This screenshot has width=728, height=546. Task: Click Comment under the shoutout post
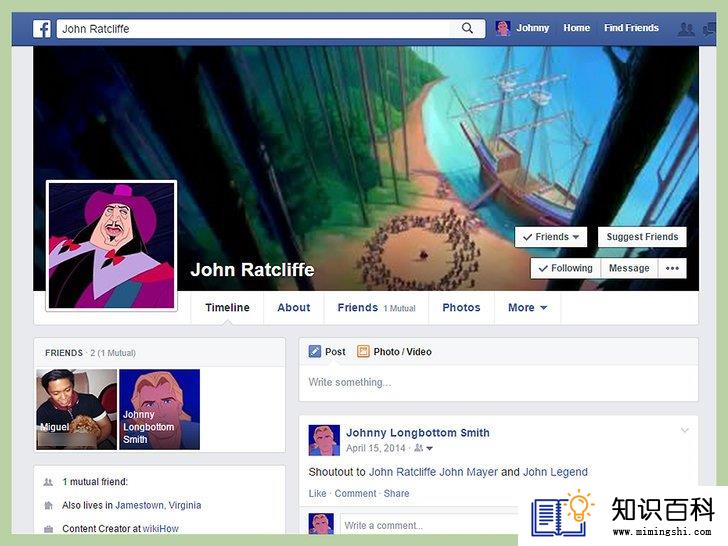[355, 494]
